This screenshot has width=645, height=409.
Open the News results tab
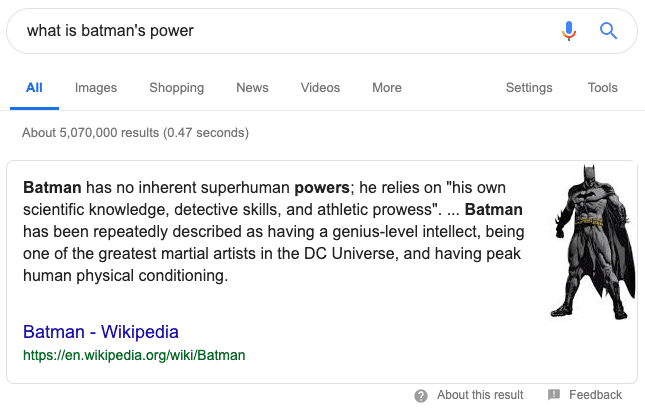tap(252, 88)
